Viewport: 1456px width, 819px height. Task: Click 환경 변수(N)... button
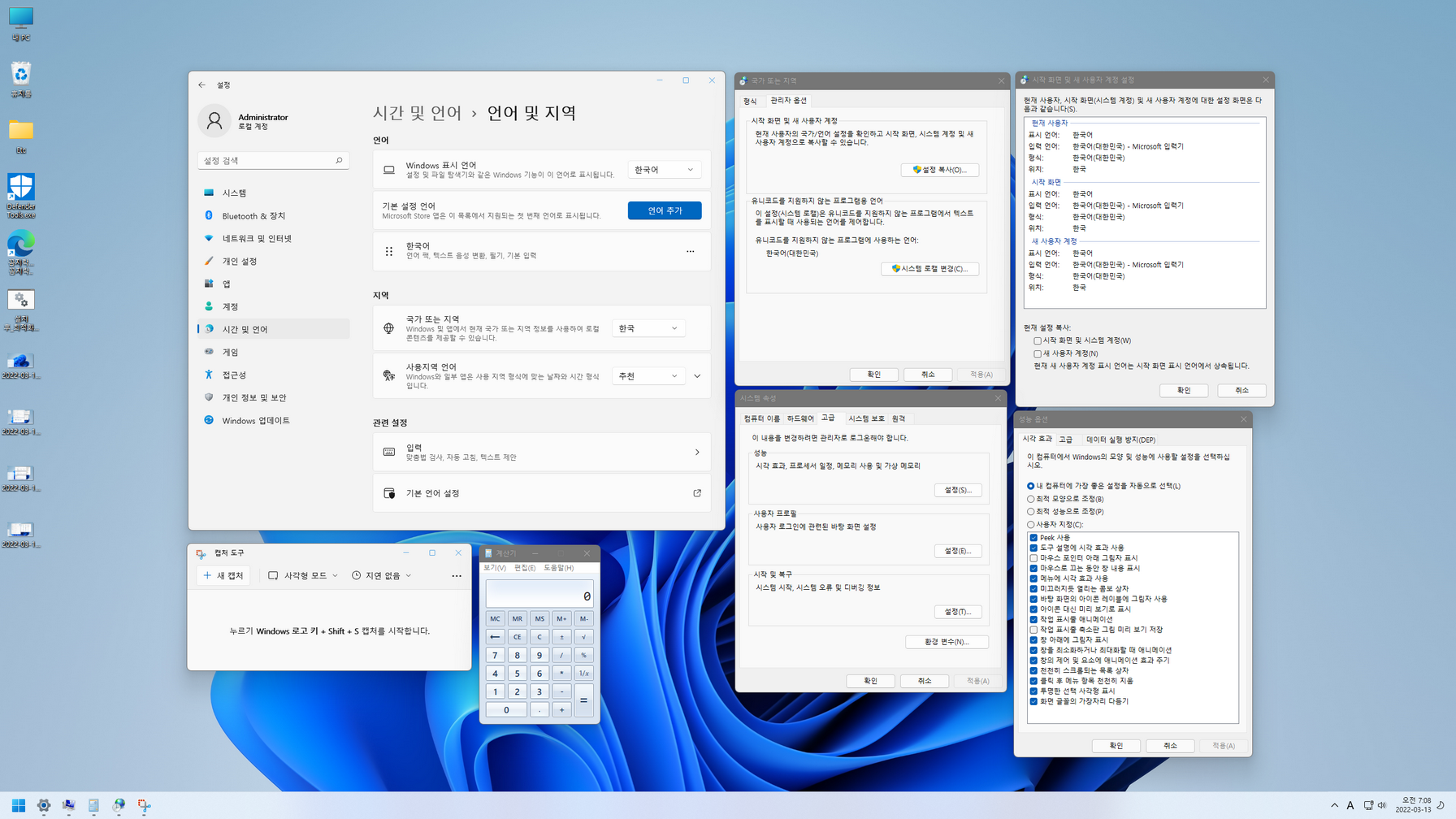point(947,642)
